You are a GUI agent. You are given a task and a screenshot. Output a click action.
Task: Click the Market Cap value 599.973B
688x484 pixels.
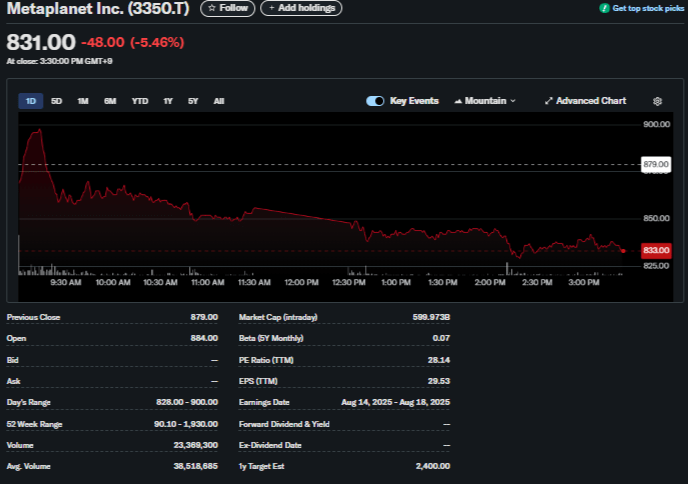click(x=431, y=317)
